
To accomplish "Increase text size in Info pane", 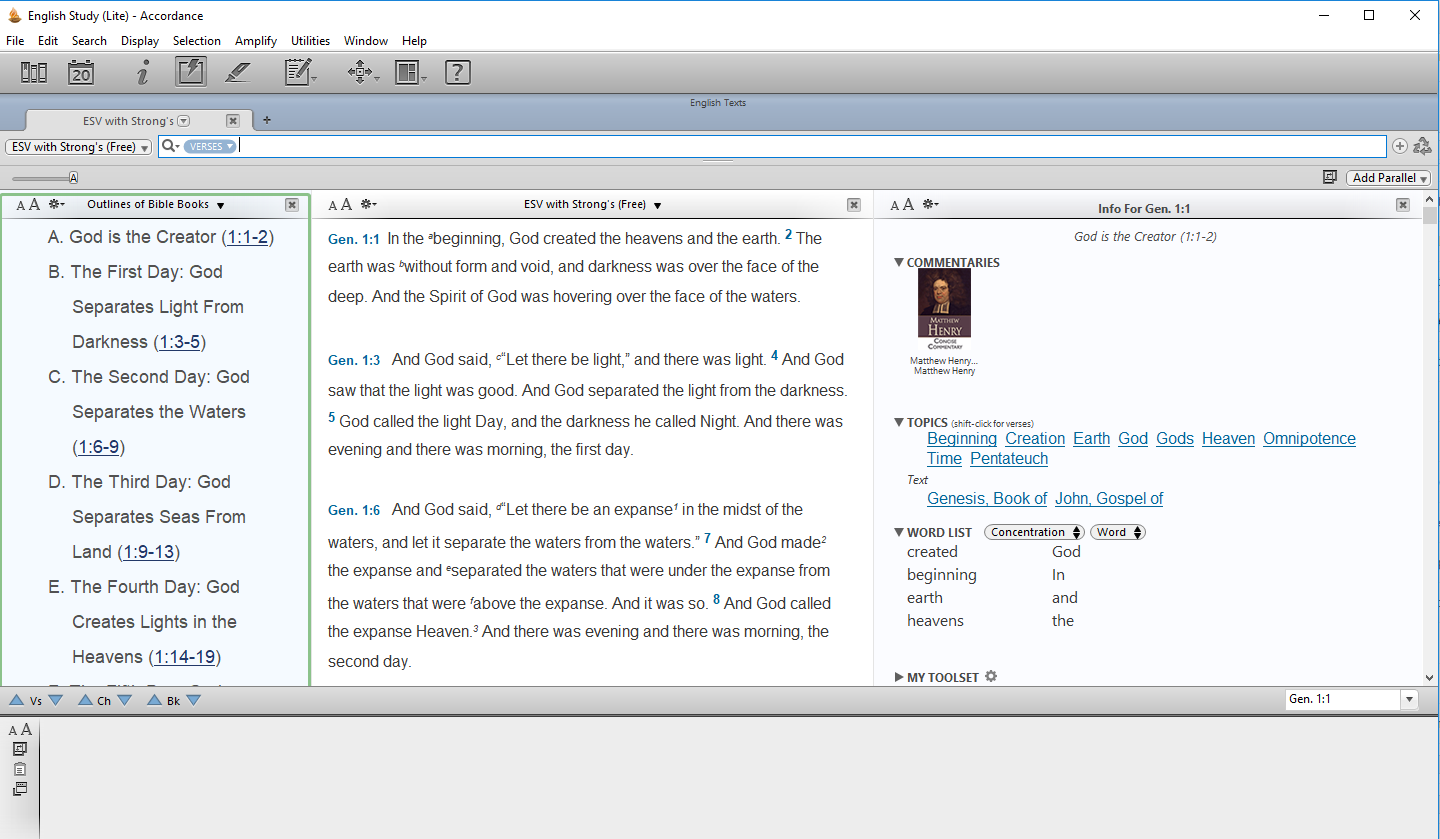I will [x=908, y=204].
